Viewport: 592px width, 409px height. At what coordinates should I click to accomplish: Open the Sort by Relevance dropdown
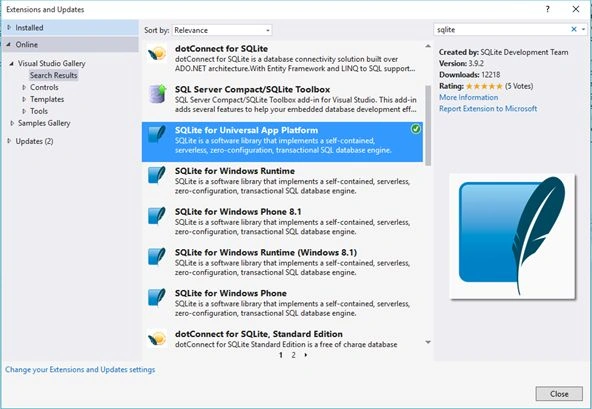(x=222, y=30)
